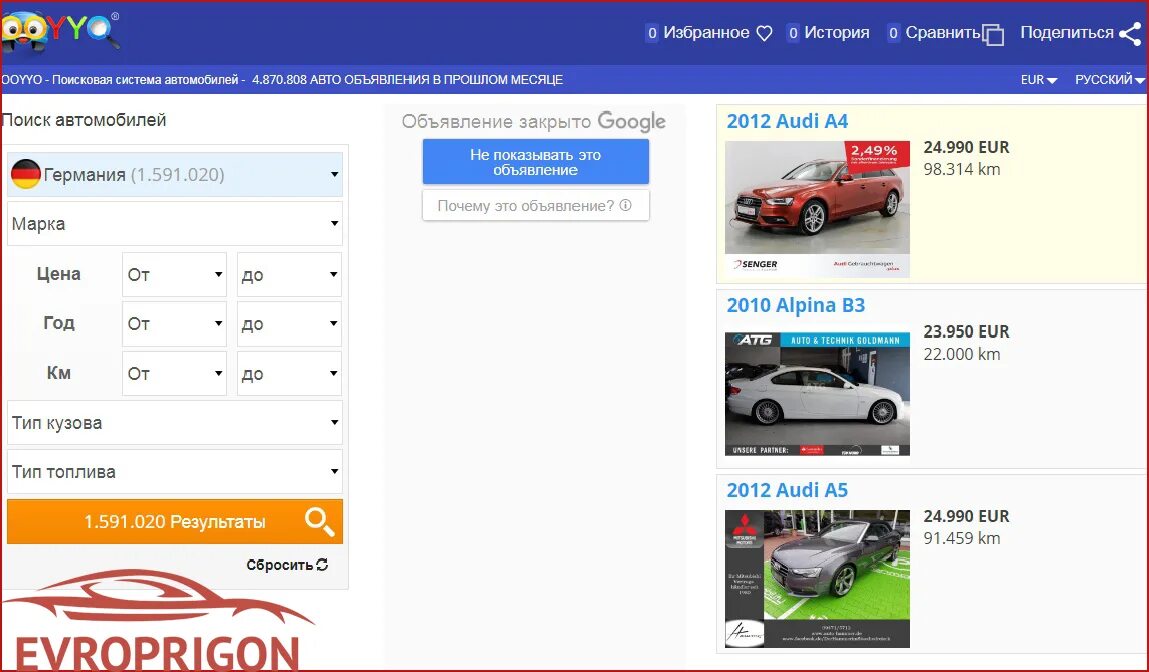Image resolution: width=1149 pixels, height=672 pixels.
Task: Click the refresh icon next to Сбросить
Action: [319, 564]
